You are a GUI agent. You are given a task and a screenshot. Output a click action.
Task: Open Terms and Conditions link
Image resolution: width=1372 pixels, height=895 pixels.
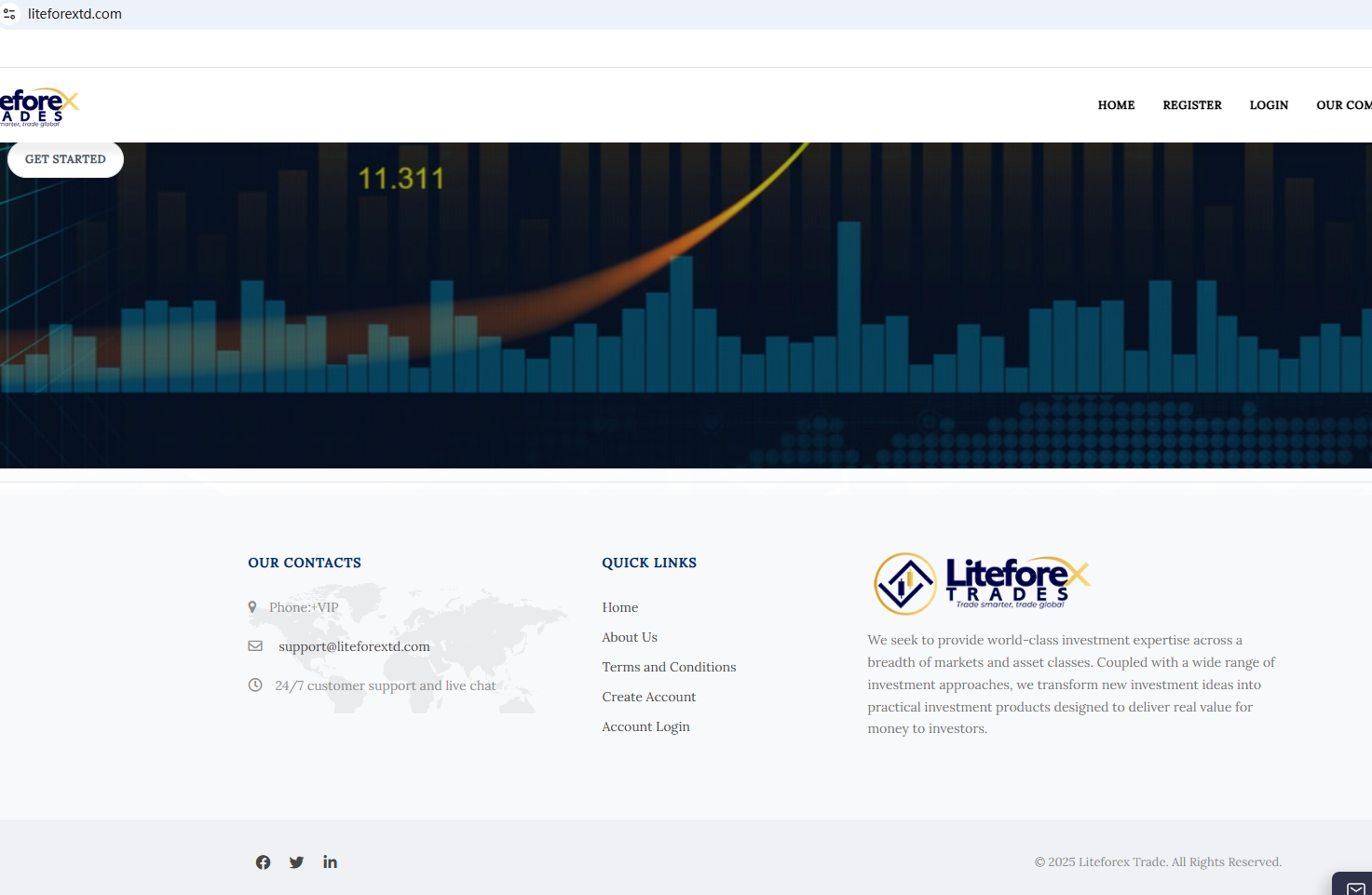[x=669, y=667]
